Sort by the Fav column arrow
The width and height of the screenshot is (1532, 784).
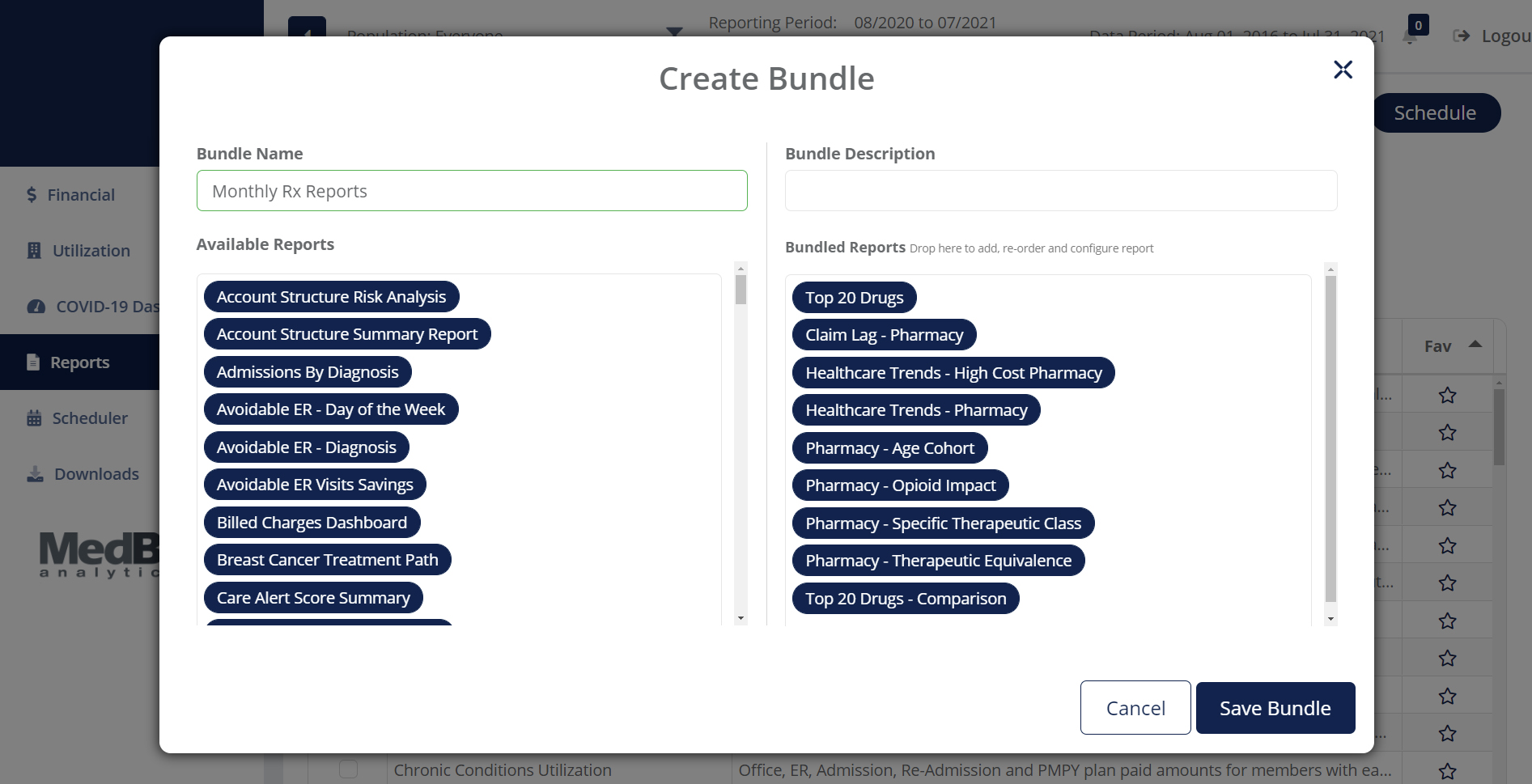pos(1475,345)
